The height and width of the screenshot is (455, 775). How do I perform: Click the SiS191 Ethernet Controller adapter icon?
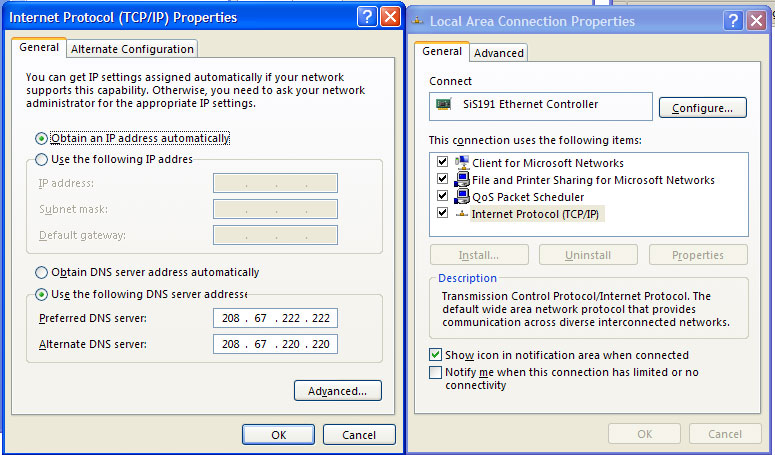[443, 104]
